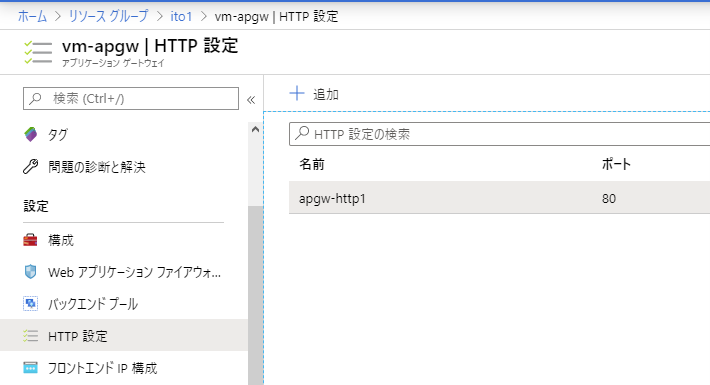This screenshot has height=385, width=710.
Task: Click the magnifier icon in the sidebar search box
Action: [x=35, y=98]
